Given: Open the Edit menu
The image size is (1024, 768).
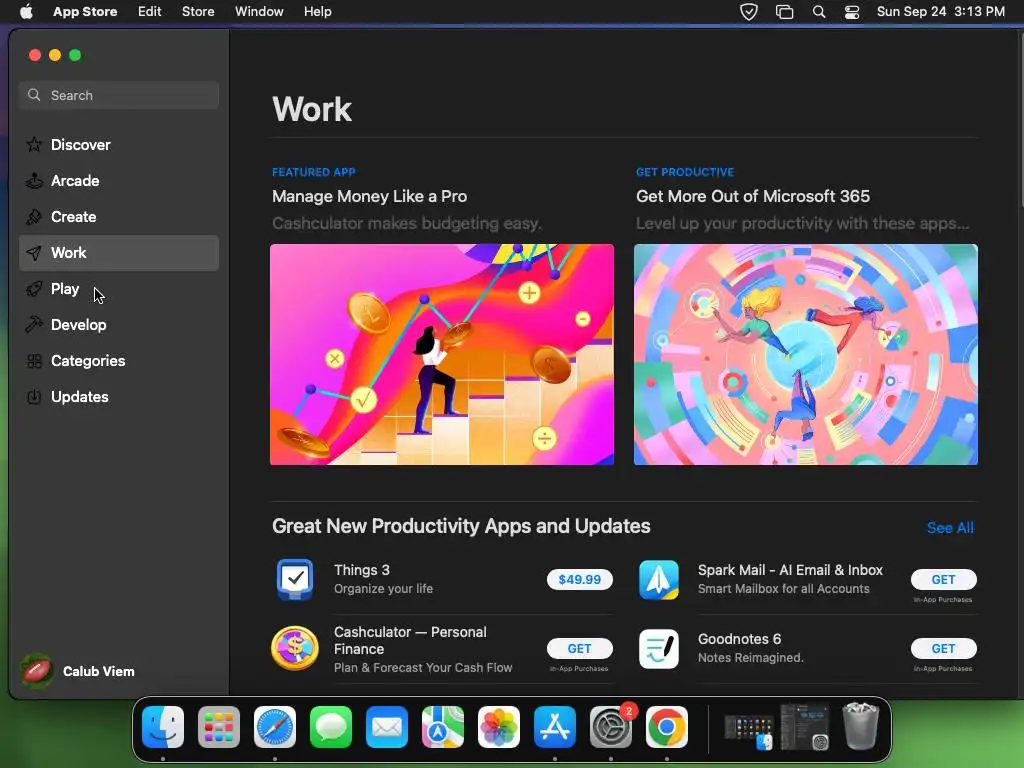Looking at the screenshot, I should click(x=150, y=12).
